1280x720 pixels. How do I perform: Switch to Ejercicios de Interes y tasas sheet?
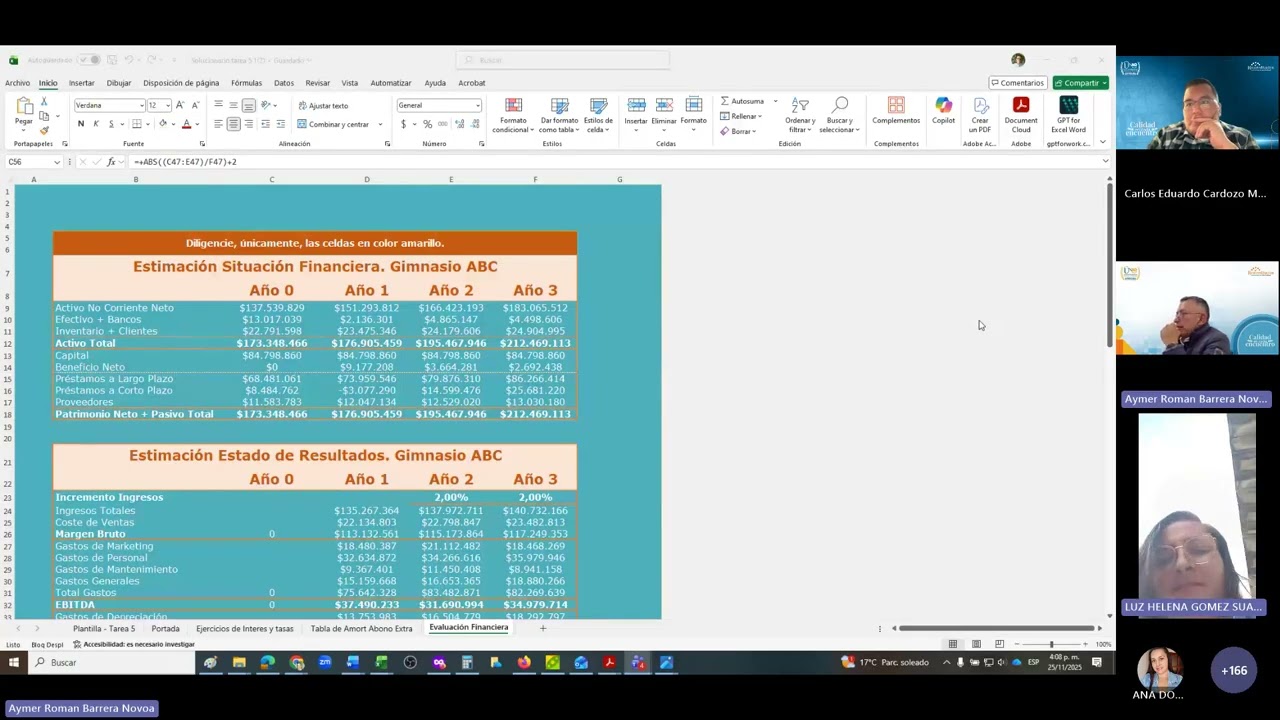coord(245,628)
